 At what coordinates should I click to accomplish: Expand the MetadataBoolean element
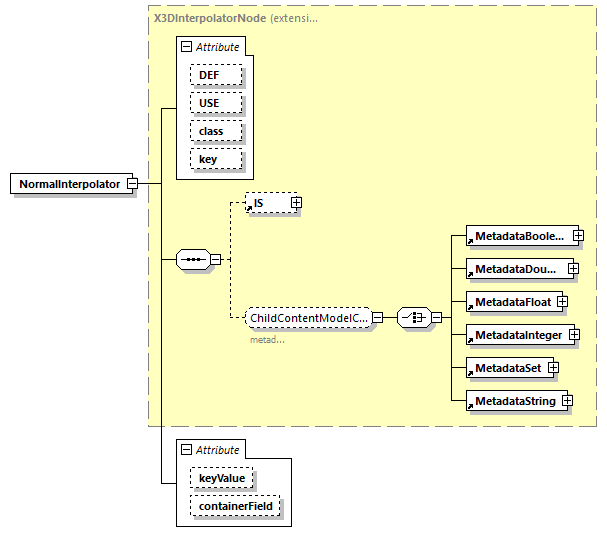(578, 236)
